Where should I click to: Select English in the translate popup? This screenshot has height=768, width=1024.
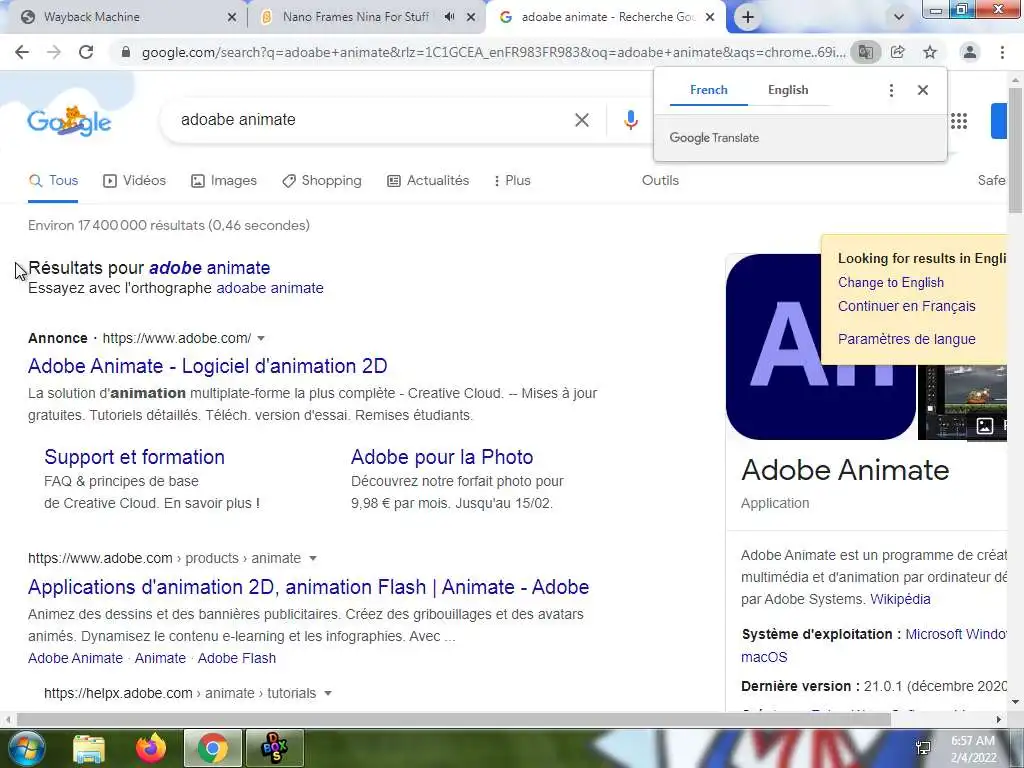click(x=788, y=90)
